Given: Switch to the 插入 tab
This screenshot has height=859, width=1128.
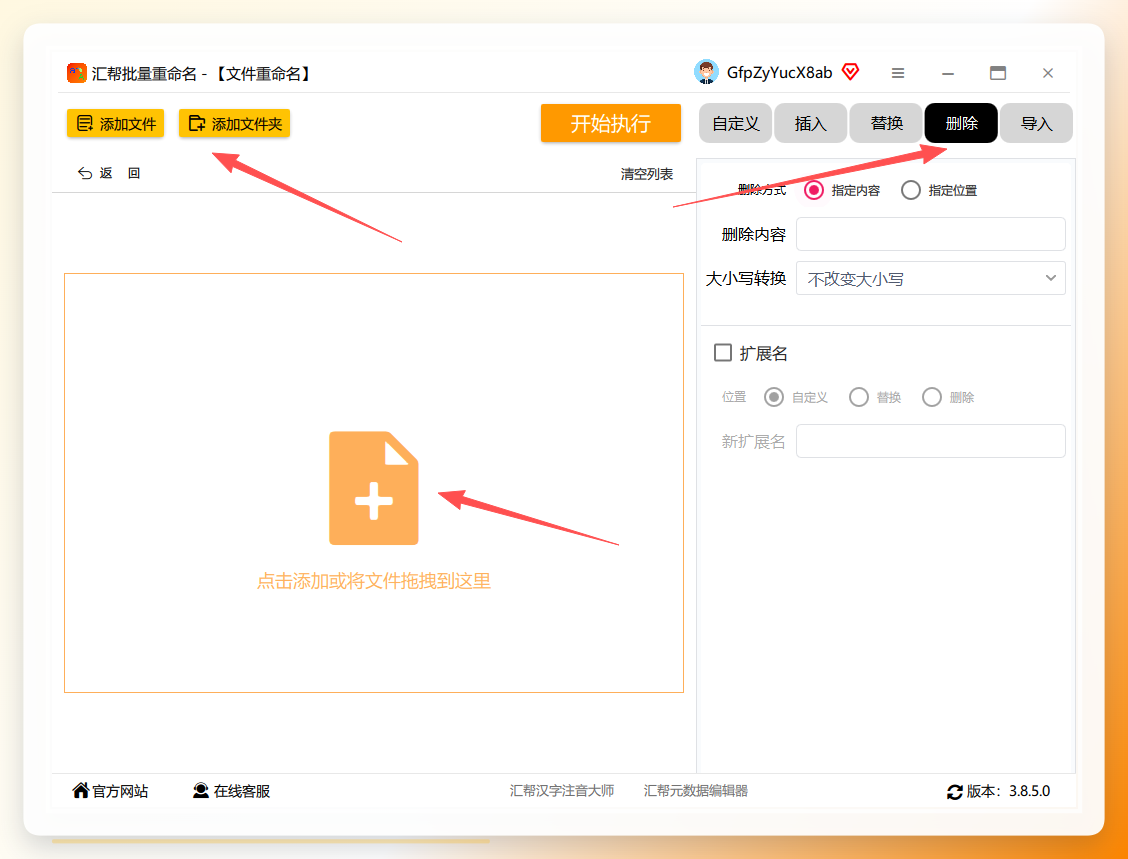Looking at the screenshot, I should coord(811,123).
